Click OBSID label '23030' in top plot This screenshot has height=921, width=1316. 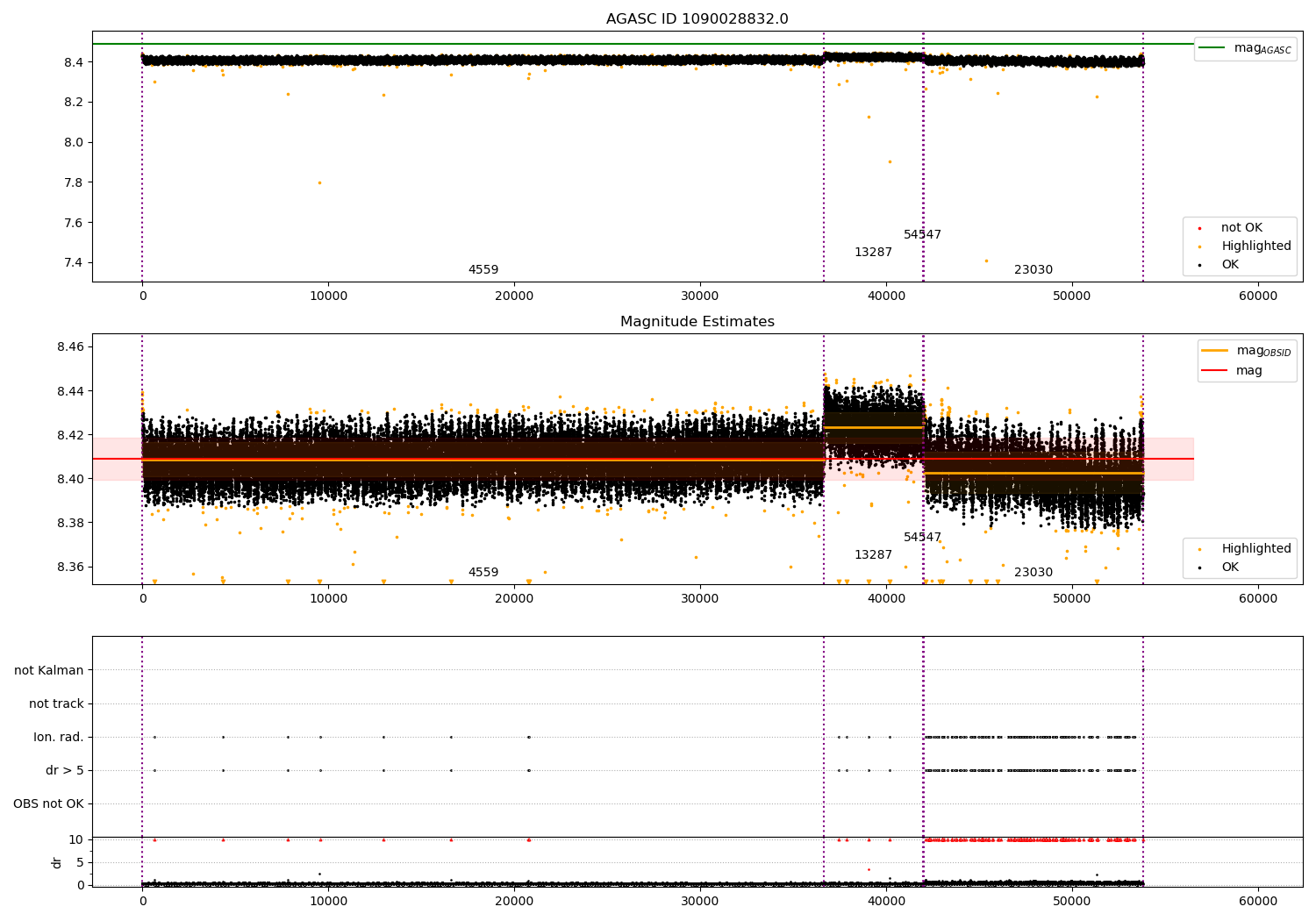[x=1033, y=270]
